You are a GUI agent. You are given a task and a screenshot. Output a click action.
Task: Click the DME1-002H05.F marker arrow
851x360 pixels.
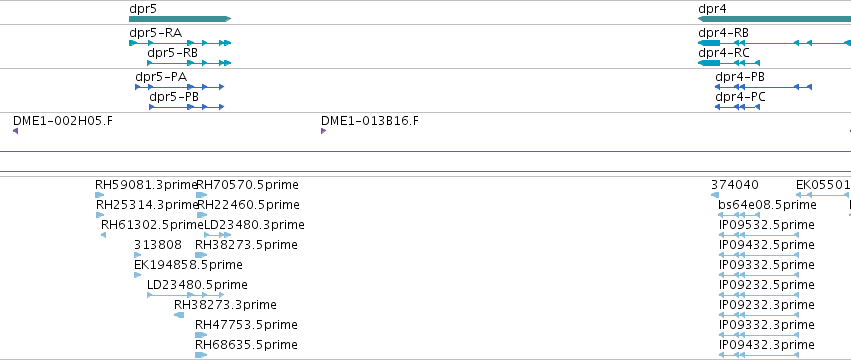coord(16,131)
